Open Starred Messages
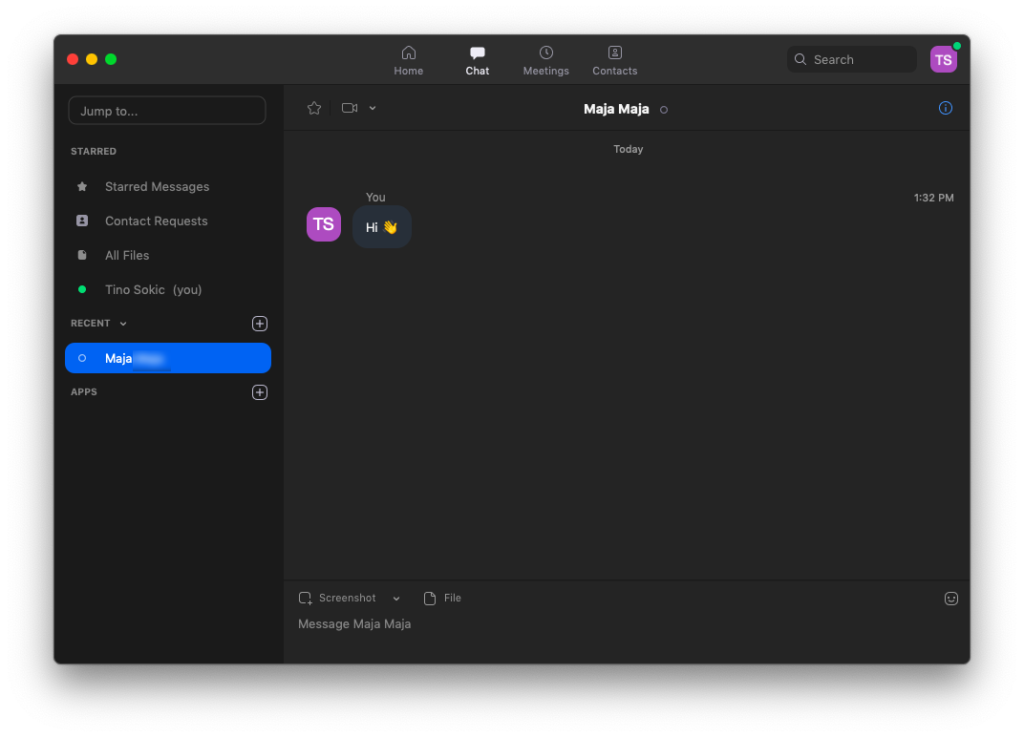Viewport: 1024px width, 737px height. pyautogui.click(x=157, y=187)
